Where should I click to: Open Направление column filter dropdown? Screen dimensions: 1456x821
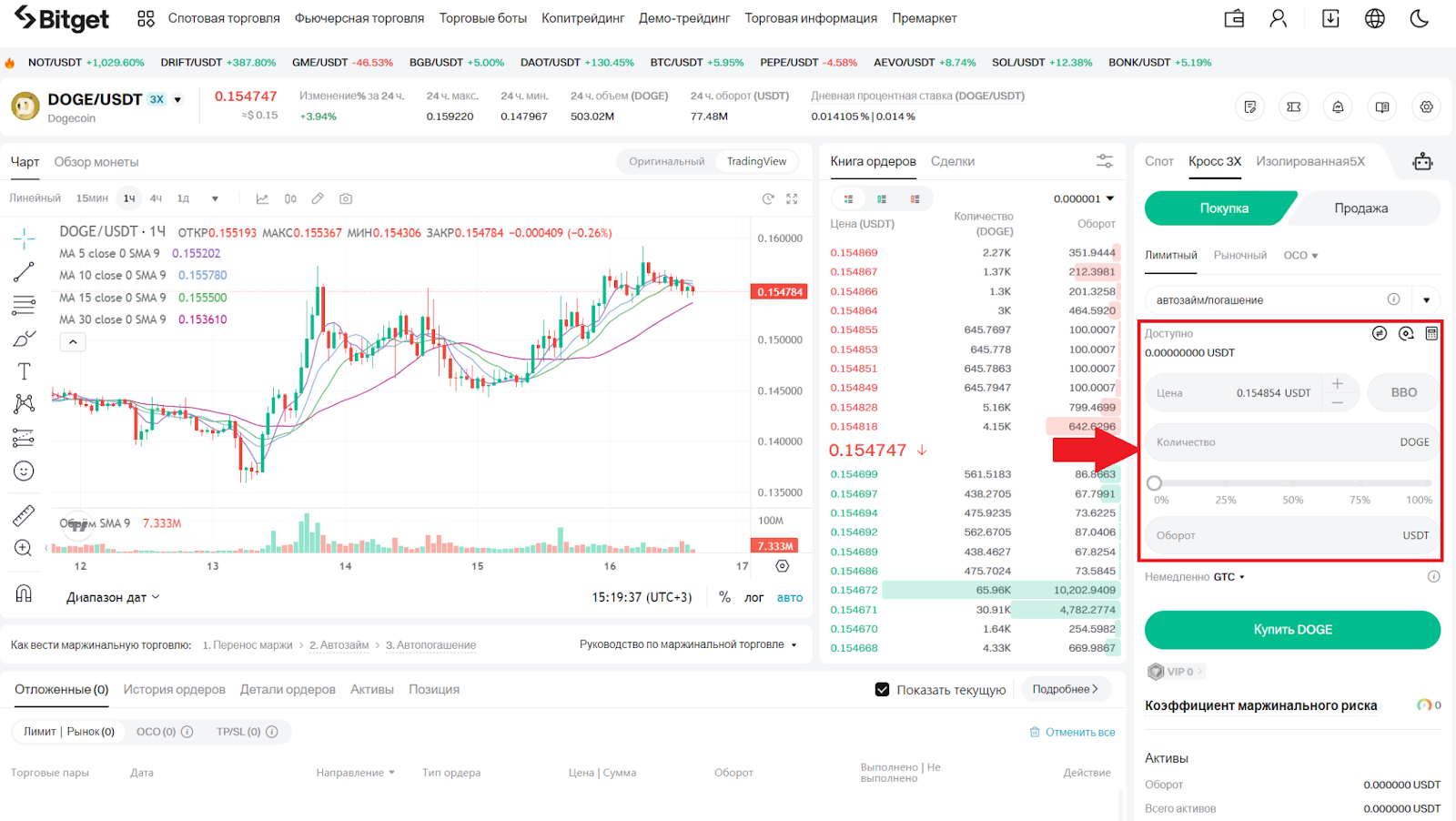355,773
